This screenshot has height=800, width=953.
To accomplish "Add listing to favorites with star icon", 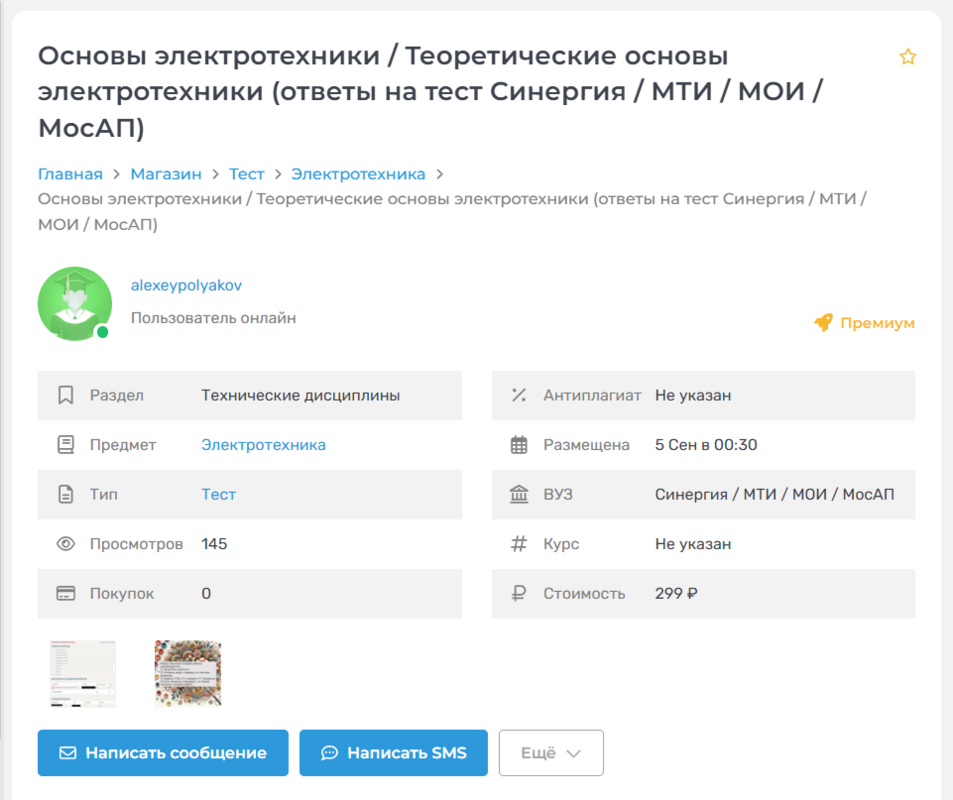I will tap(907, 57).
